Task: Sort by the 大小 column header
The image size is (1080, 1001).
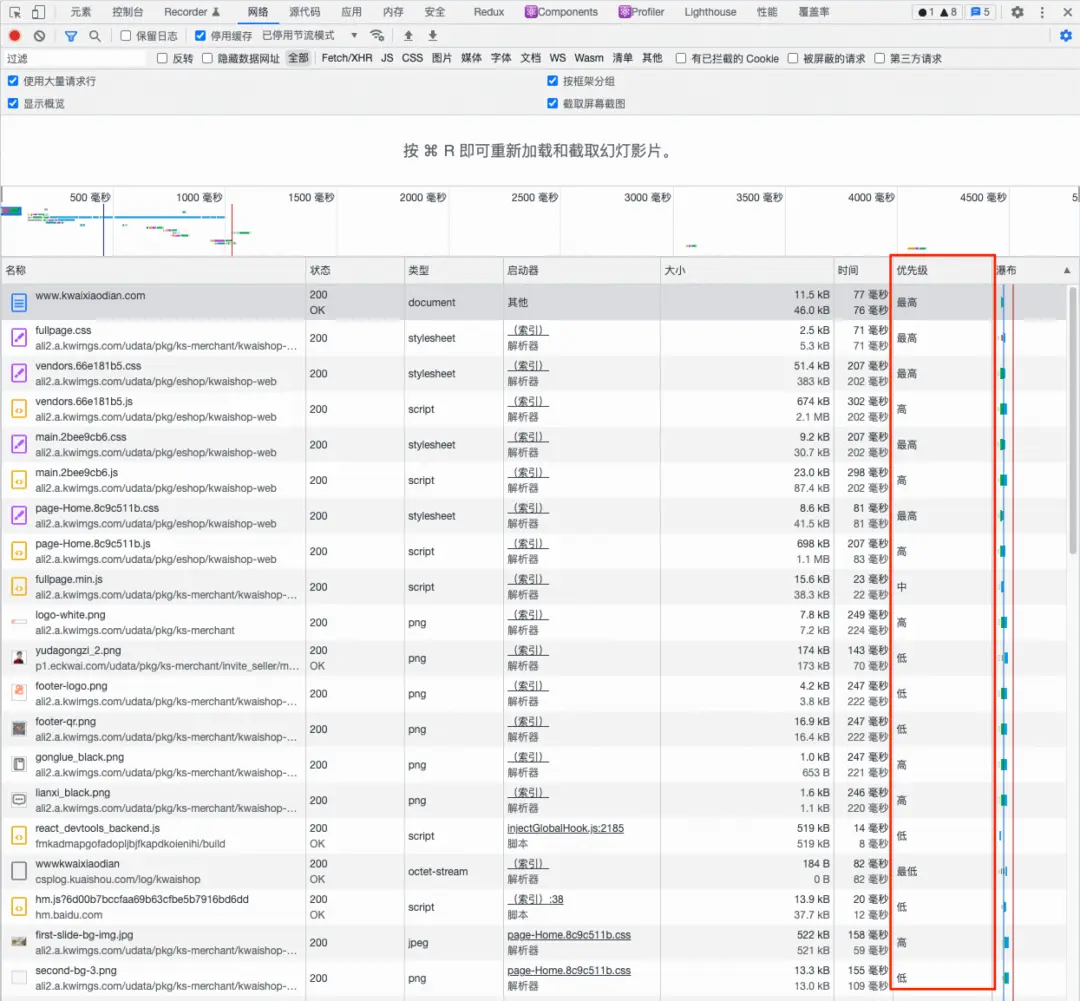Action: tap(747, 270)
